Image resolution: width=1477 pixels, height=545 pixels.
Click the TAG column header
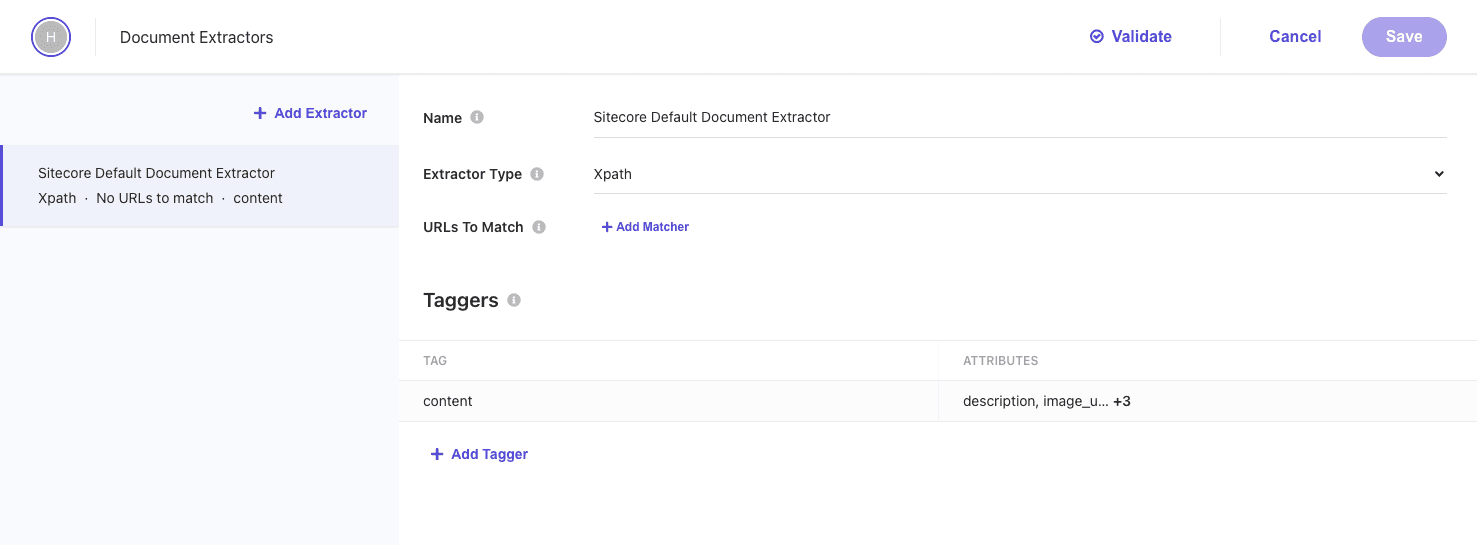pos(435,360)
